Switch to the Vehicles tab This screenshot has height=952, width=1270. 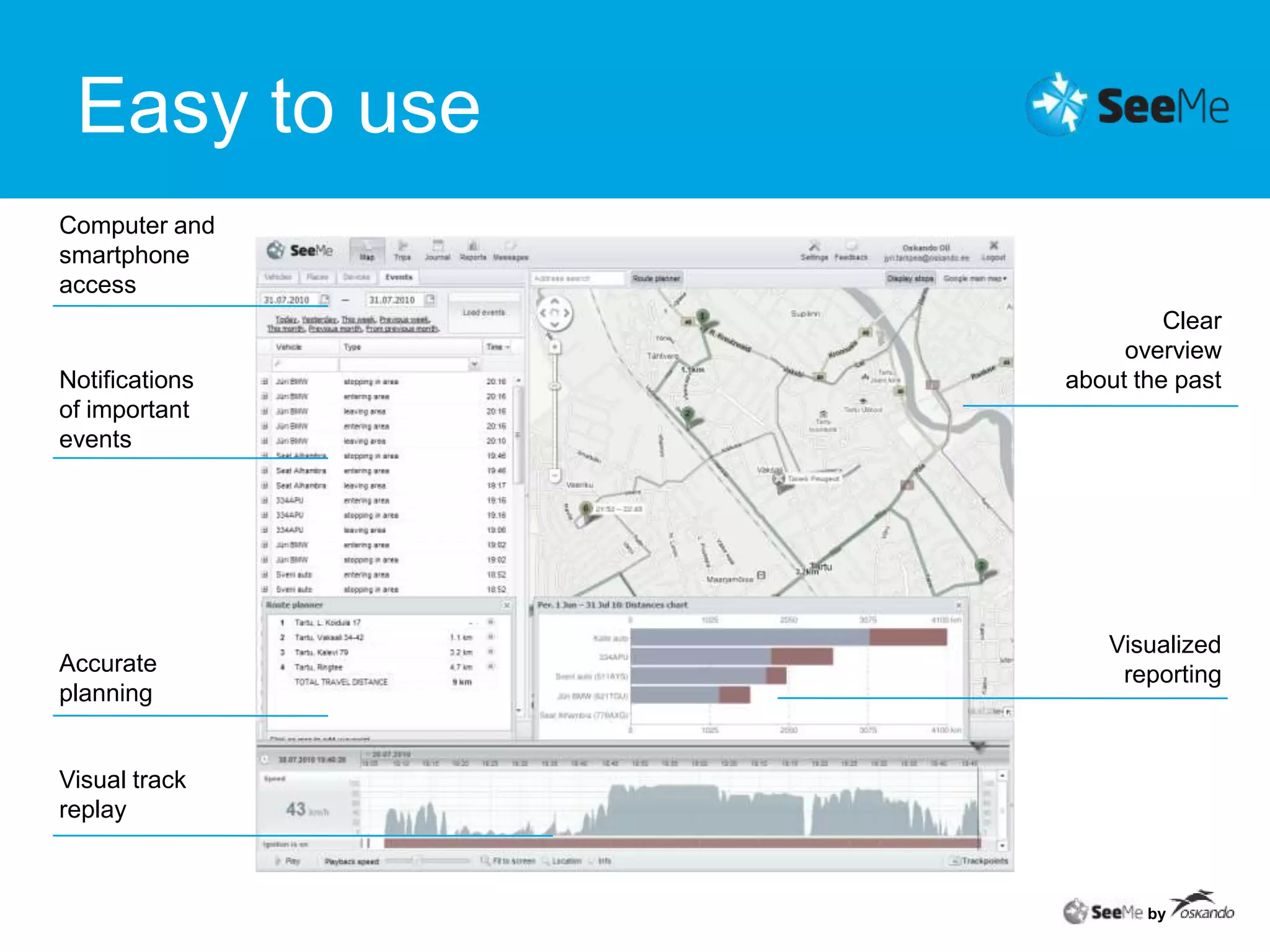coord(278,277)
